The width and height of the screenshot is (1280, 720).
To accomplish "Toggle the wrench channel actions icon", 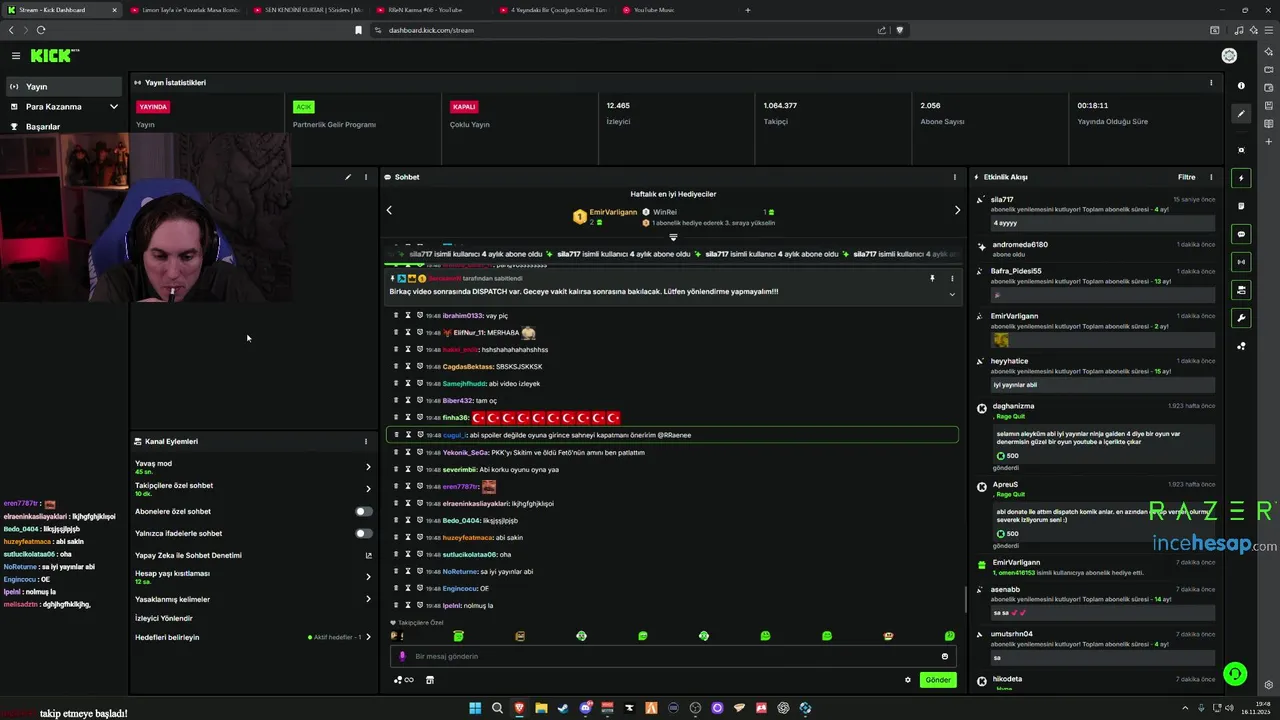I will click(1241, 318).
